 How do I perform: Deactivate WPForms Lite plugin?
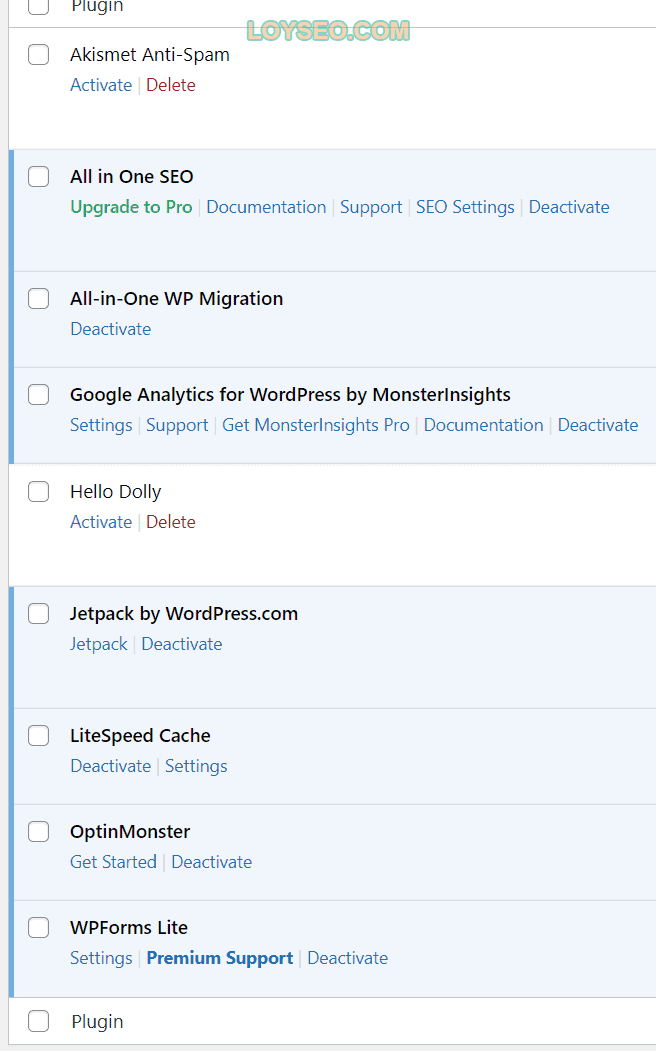tap(347, 959)
